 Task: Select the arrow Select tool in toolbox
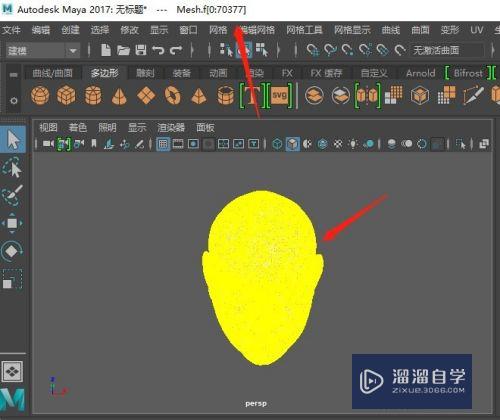coord(13,139)
